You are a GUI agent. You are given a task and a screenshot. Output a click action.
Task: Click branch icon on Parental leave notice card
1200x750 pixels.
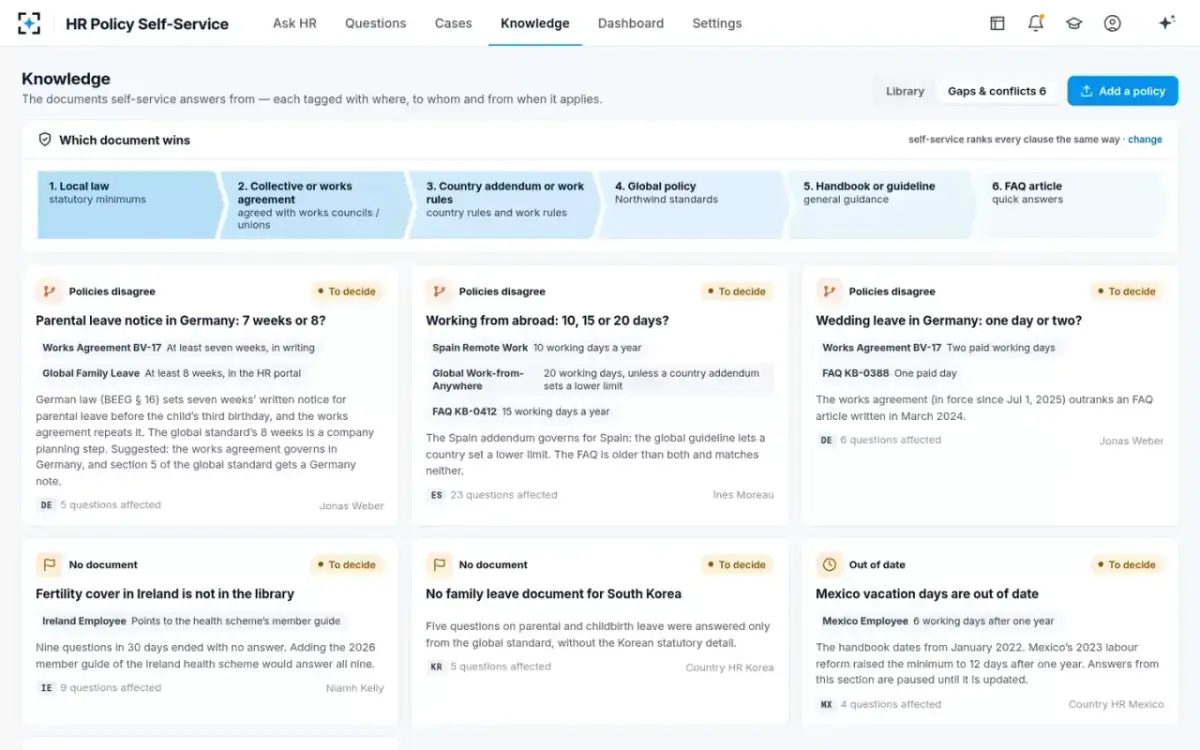[49, 291]
